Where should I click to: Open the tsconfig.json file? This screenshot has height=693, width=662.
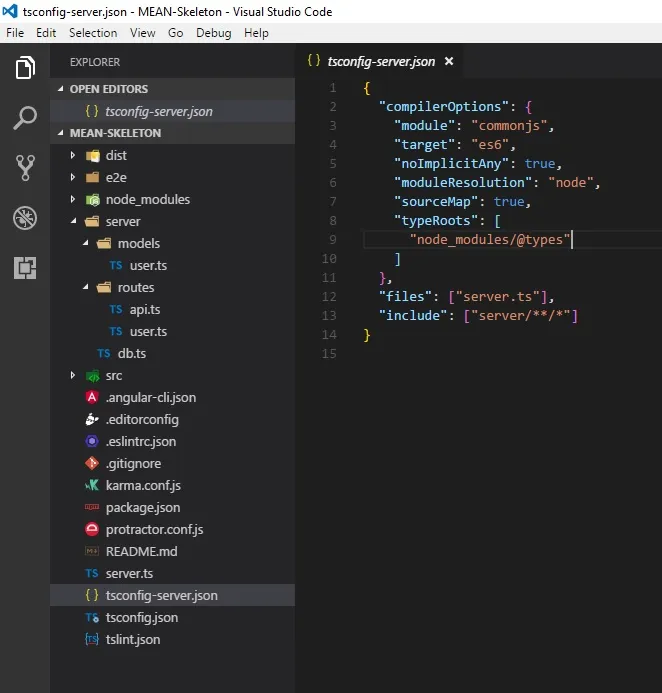172,617
